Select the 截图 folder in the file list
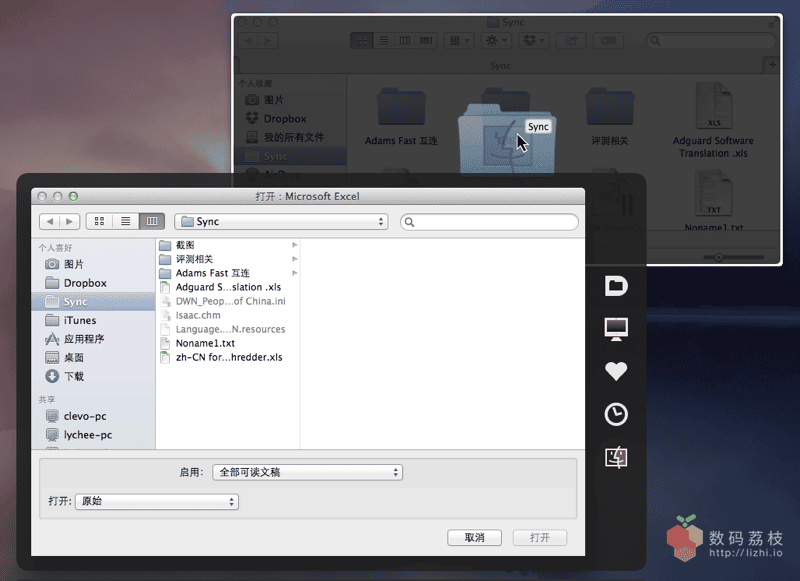 (228, 245)
